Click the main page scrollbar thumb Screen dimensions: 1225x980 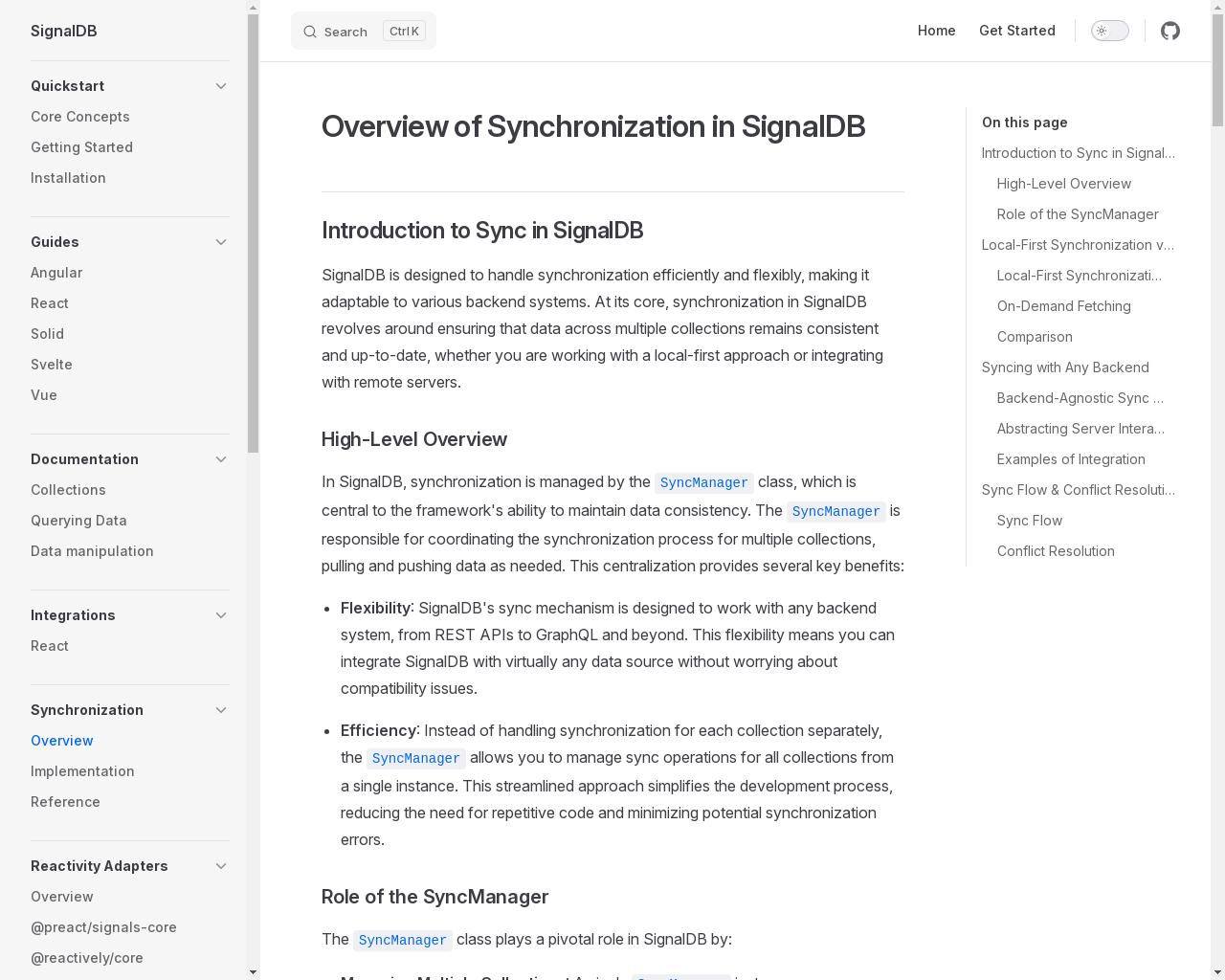[x=1217, y=71]
